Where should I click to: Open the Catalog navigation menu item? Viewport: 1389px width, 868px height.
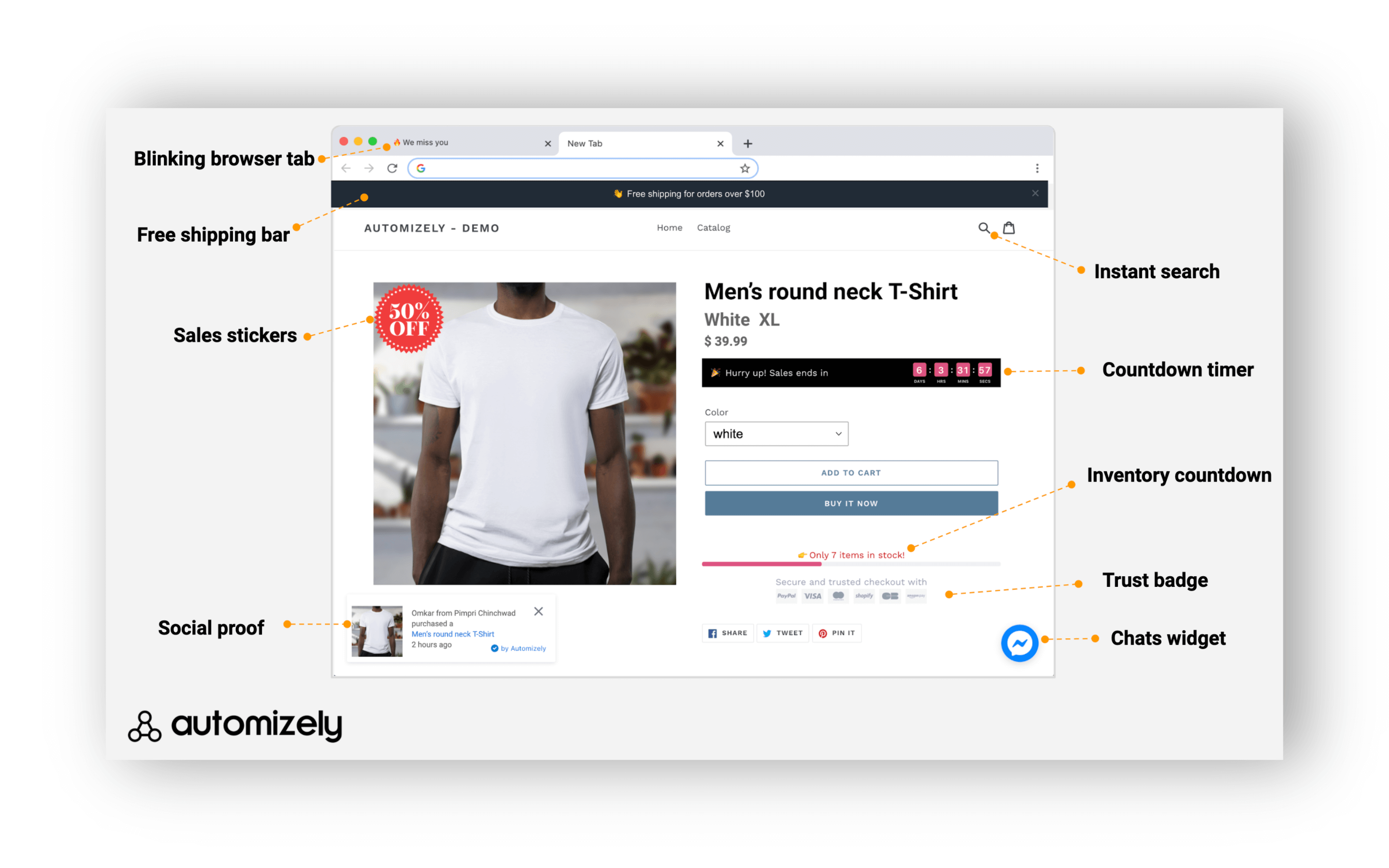tap(713, 227)
